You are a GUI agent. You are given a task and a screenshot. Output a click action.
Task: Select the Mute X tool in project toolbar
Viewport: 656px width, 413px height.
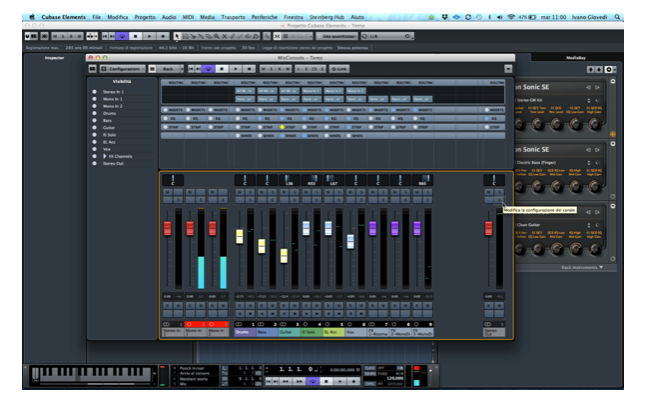[225, 36]
